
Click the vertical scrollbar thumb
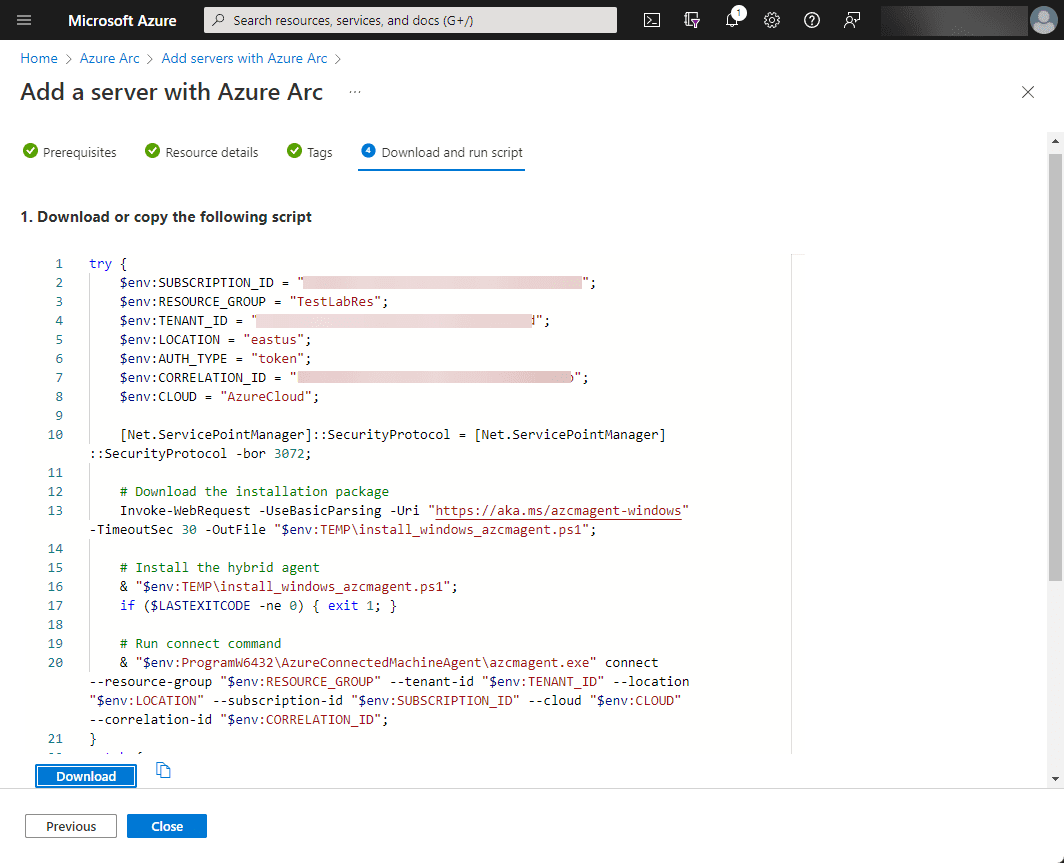(1055, 366)
